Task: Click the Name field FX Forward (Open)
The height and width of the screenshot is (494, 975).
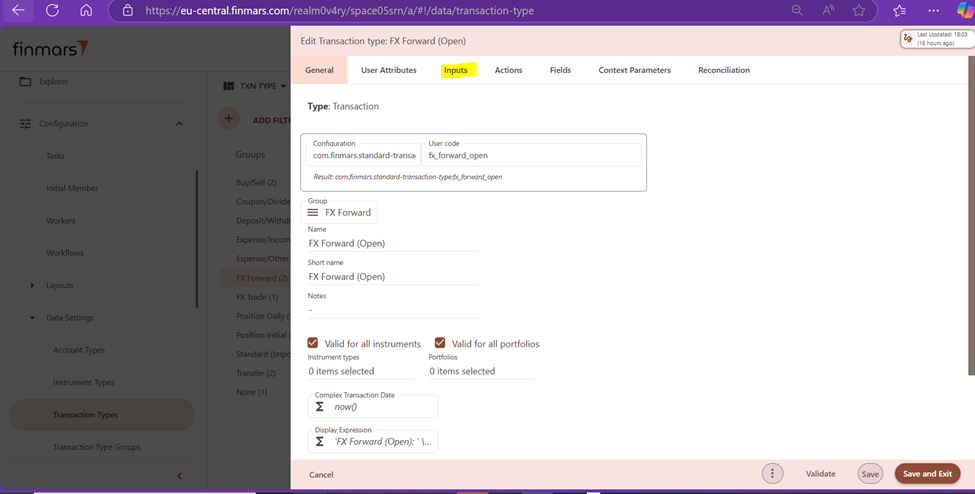Action: (x=393, y=243)
